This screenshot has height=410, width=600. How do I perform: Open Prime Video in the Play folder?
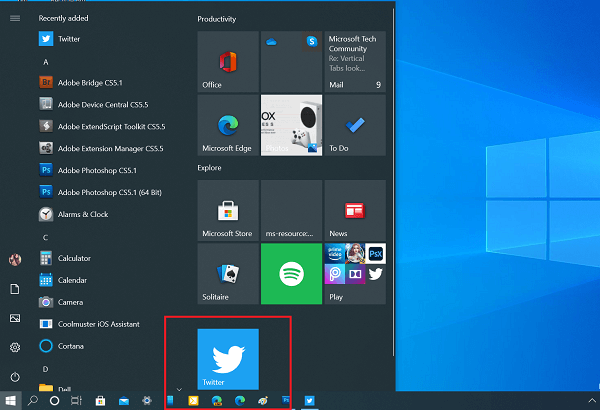click(335, 253)
